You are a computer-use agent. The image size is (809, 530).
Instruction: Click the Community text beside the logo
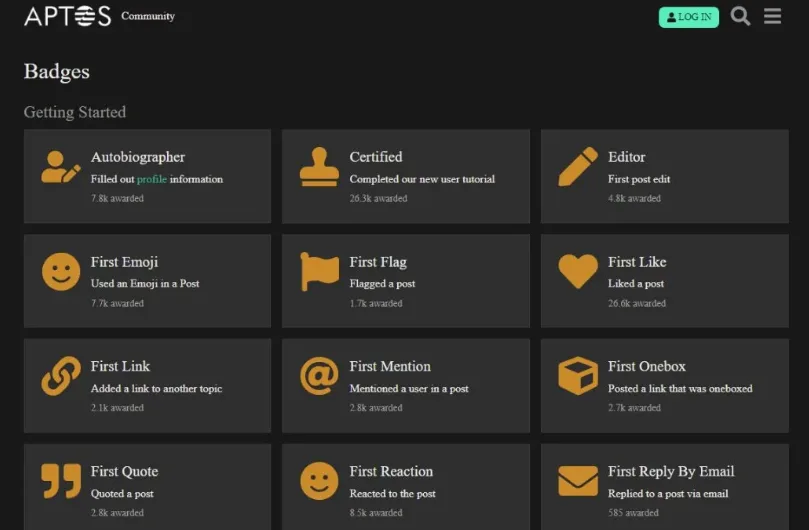point(148,16)
